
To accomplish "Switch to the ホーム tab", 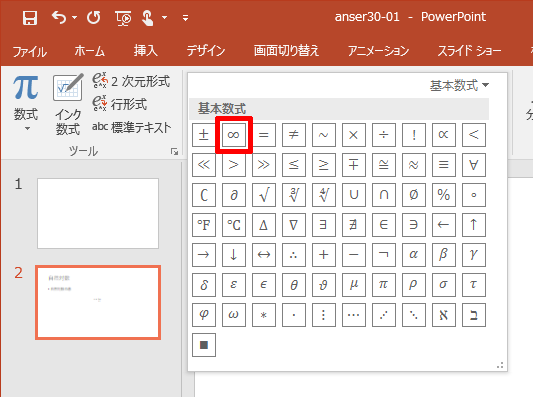I will tap(89, 51).
